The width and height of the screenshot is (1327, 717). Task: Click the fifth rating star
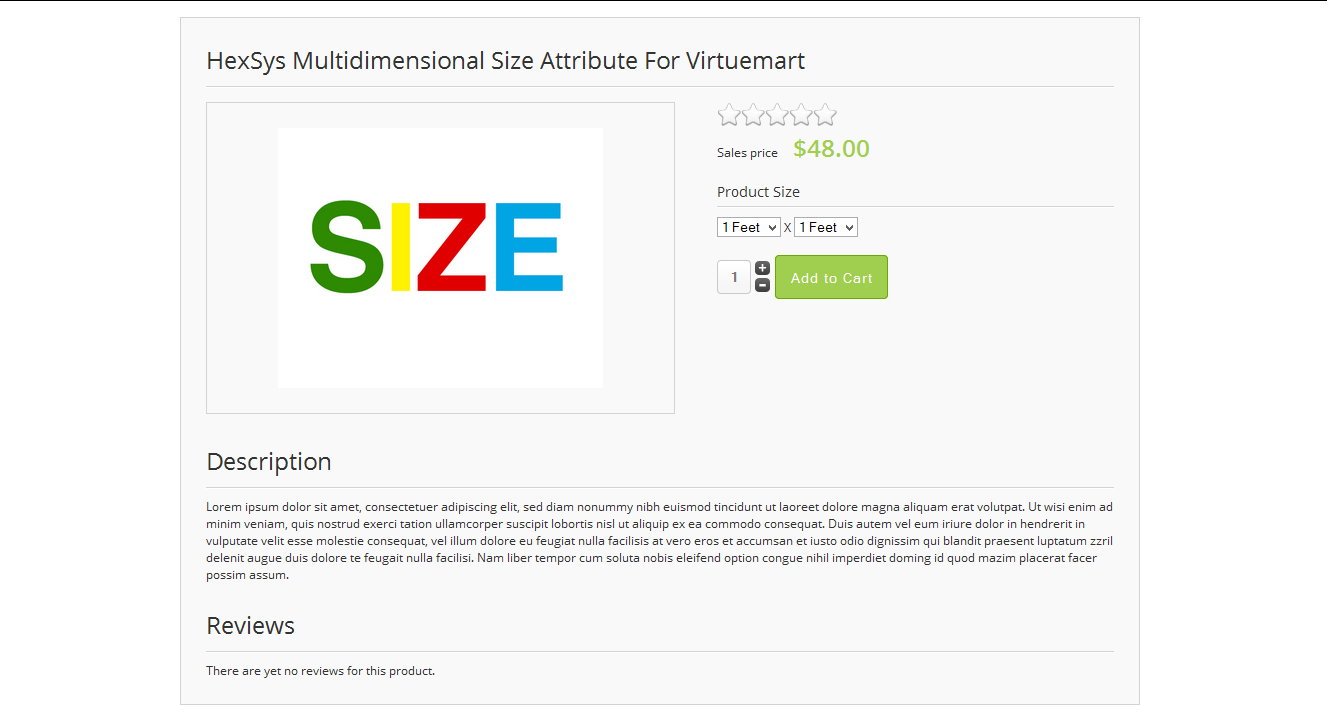[825, 115]
